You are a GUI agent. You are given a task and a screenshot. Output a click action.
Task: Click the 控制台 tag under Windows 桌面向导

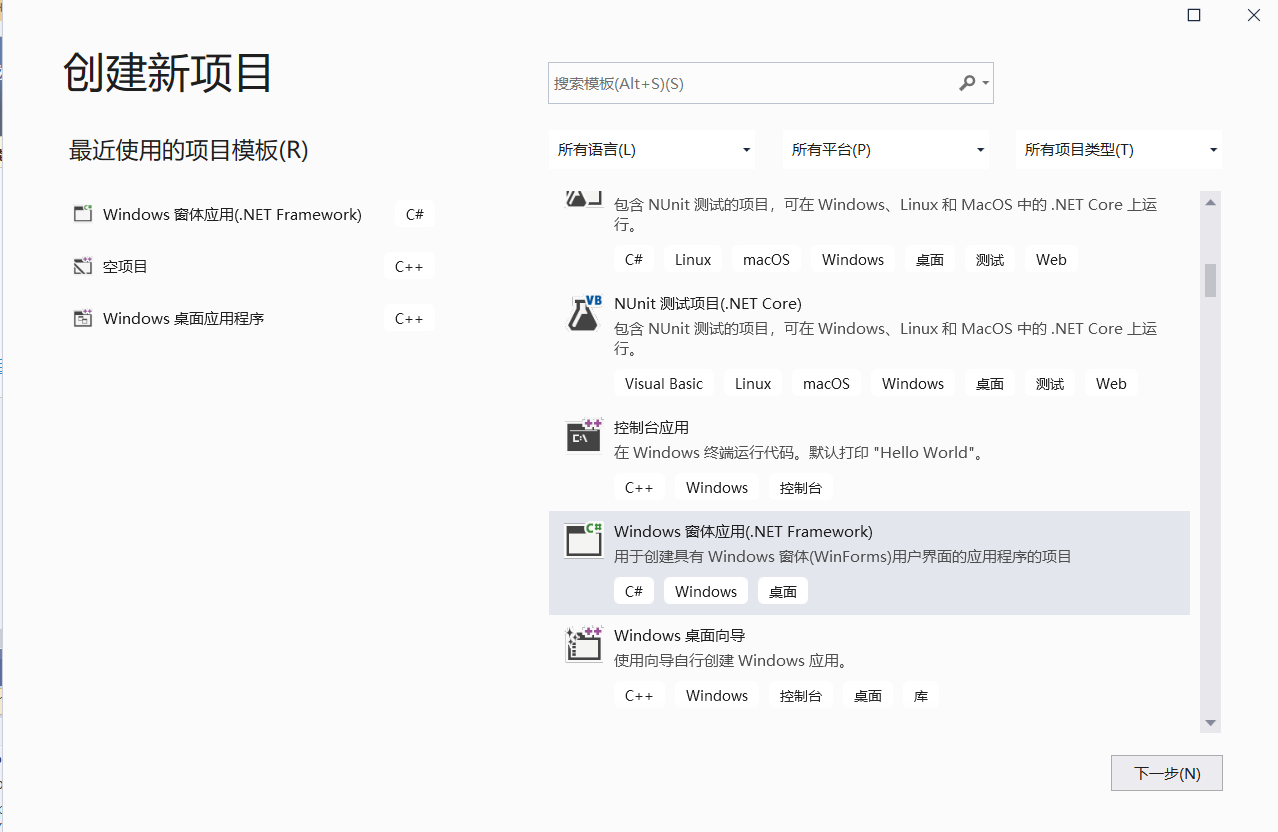coord(801,695)
